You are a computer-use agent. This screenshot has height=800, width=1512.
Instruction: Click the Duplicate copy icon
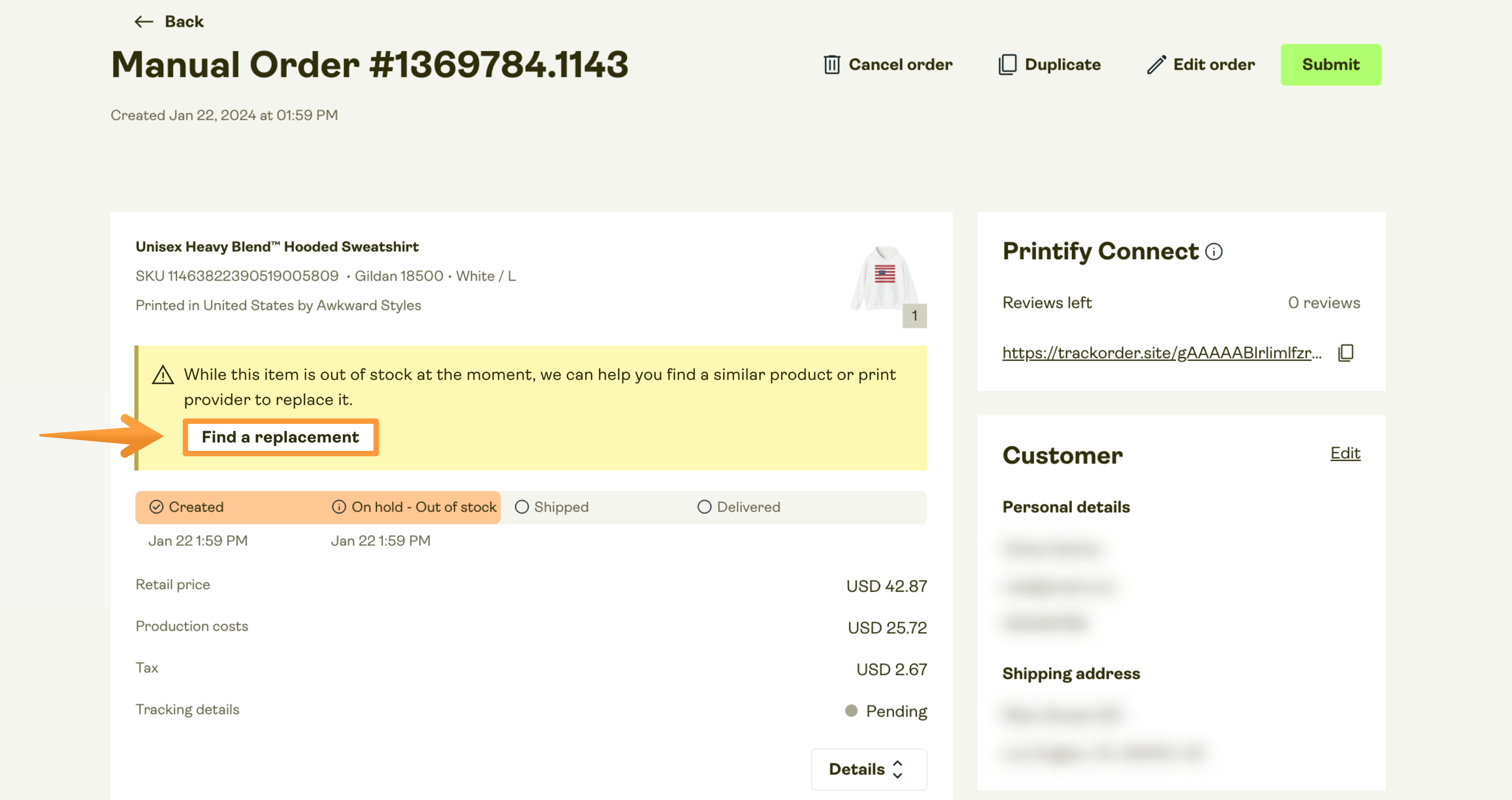click(1007, 64)
